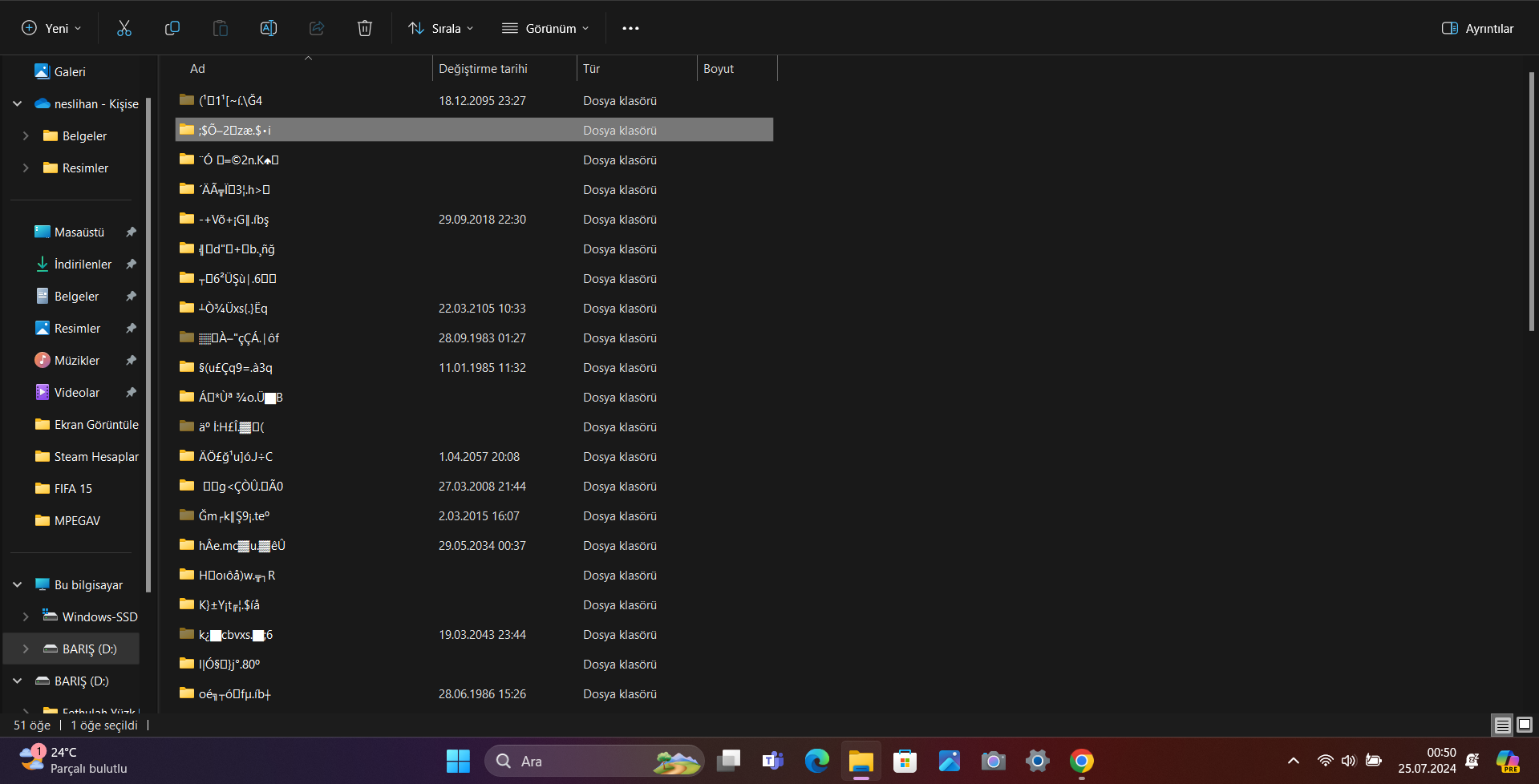This screenshot has width=1539, height=784.
Task: Open the Sırala sort dropdown
Action: tap(441, 28)
